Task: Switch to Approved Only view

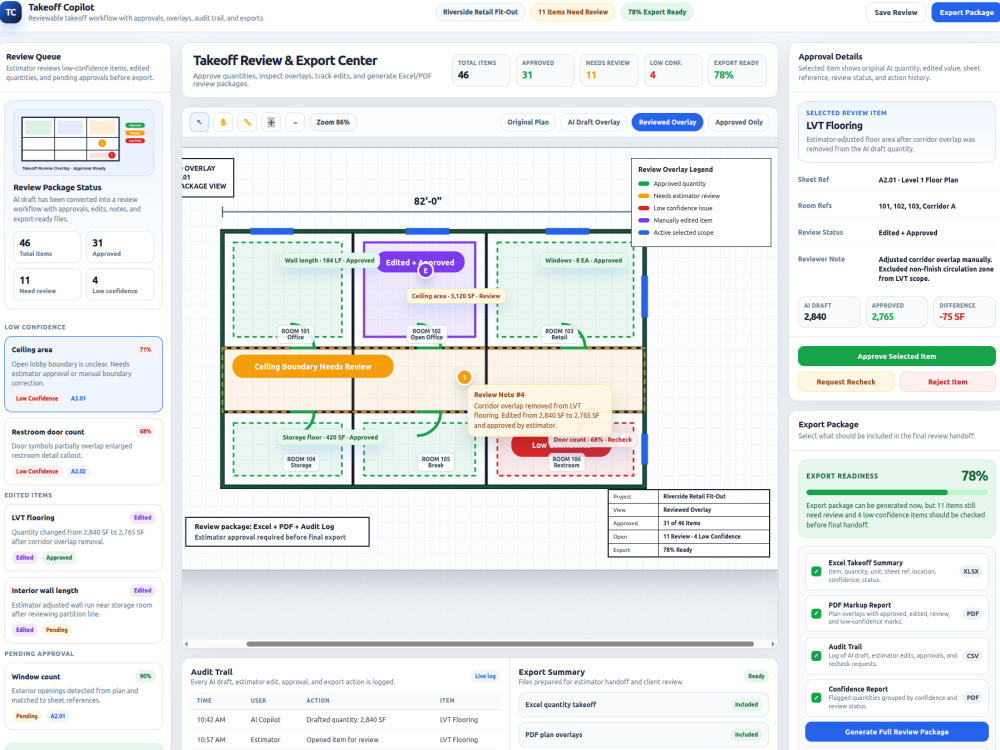Action: (x=739, y=122)
